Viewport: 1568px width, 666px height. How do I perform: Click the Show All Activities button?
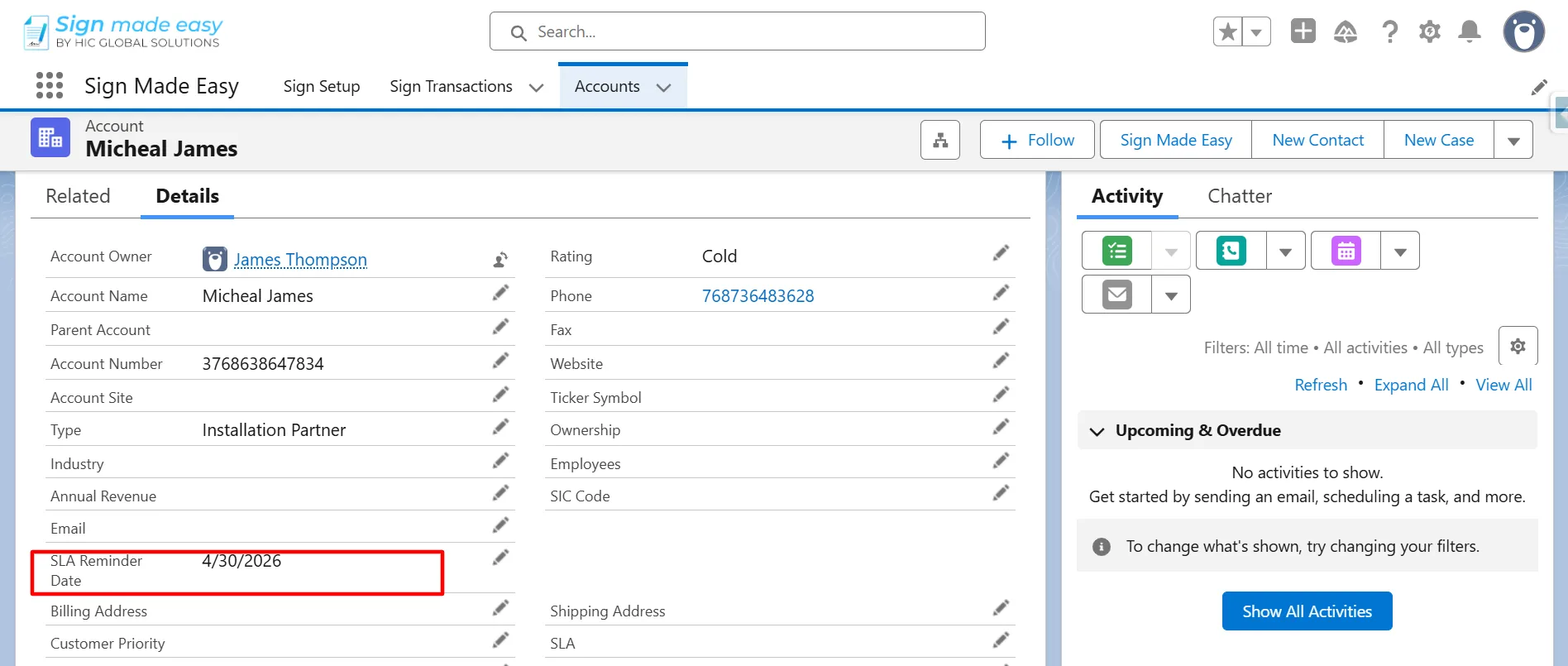[1307, 611]
